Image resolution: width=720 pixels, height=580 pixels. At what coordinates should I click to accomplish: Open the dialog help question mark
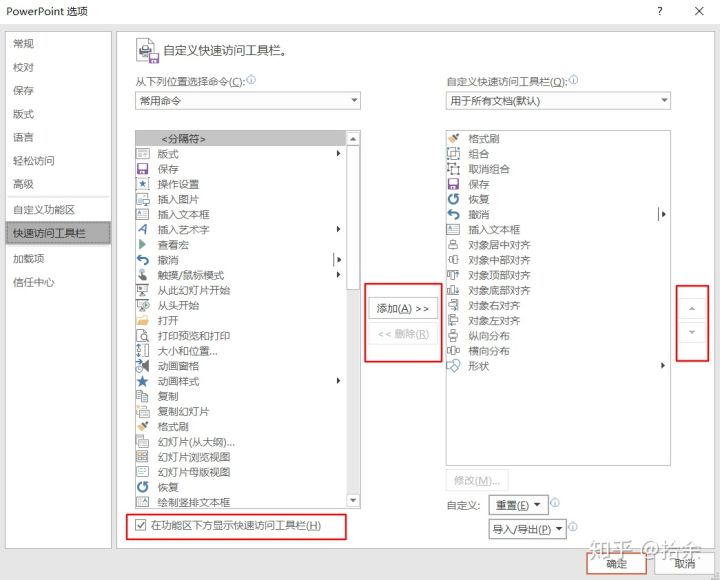click(660, 11)
